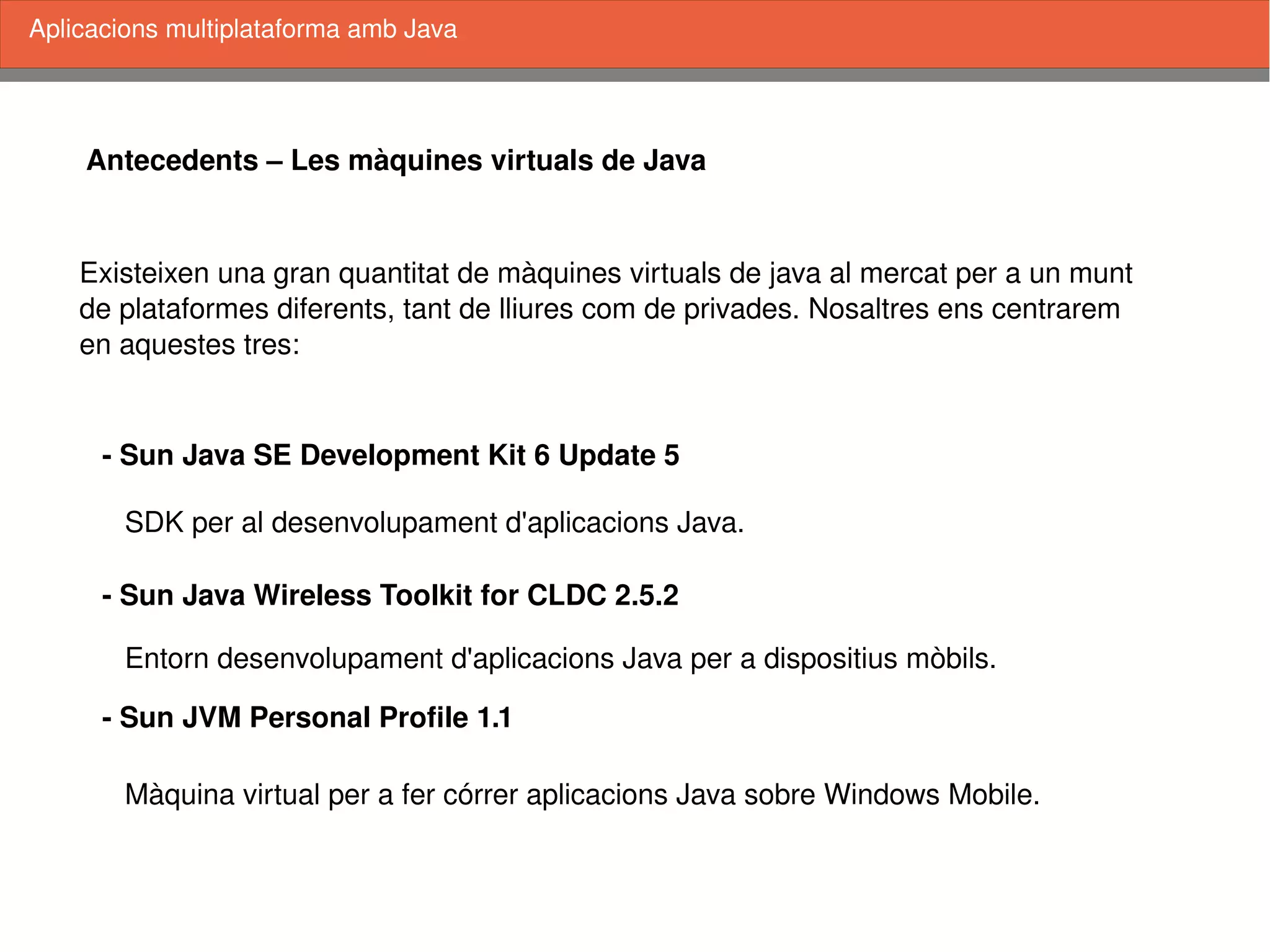Click the line starting 'de plataformes diferents'

600,309
